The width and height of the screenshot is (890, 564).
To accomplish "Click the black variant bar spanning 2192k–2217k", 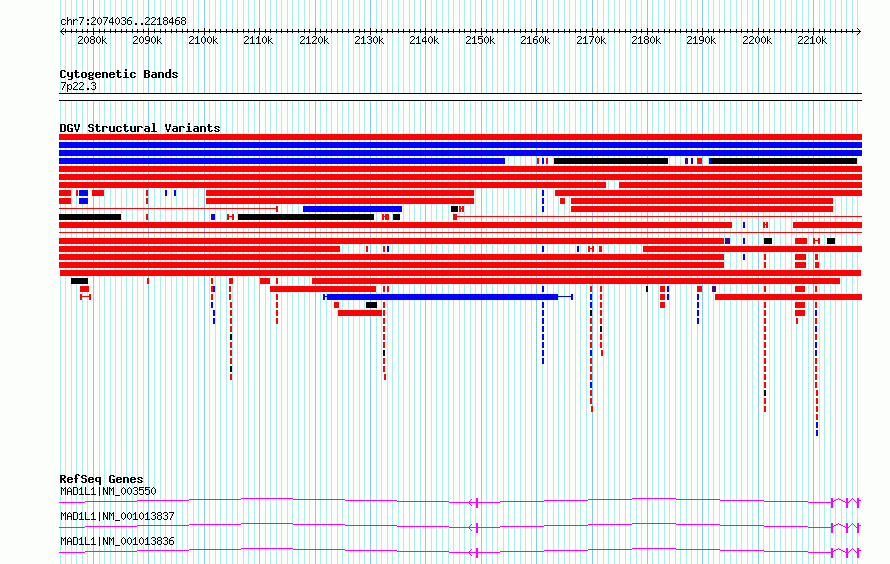I will [x=783, y=161].
